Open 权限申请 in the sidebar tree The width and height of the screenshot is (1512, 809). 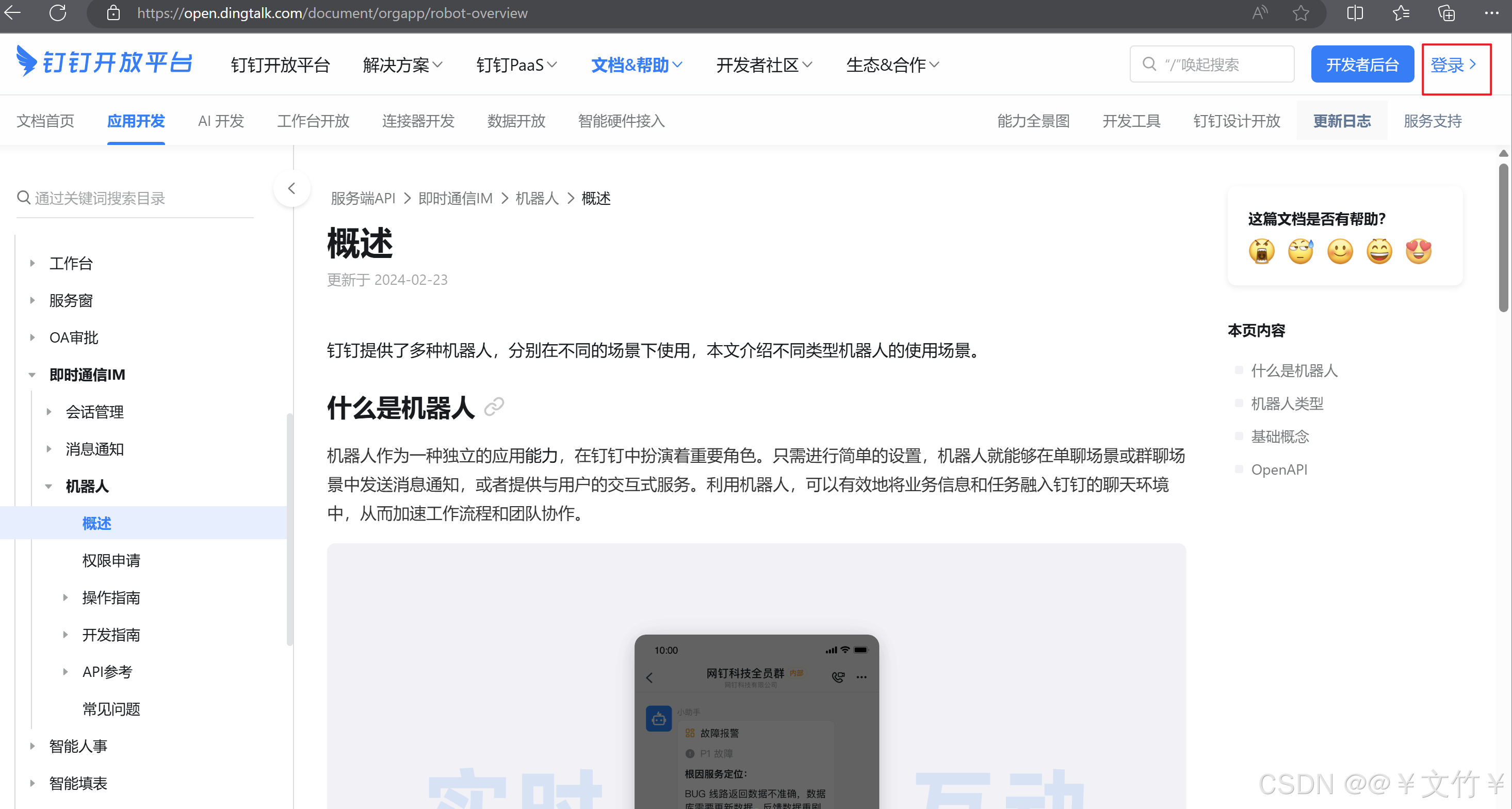pos(111,560)
